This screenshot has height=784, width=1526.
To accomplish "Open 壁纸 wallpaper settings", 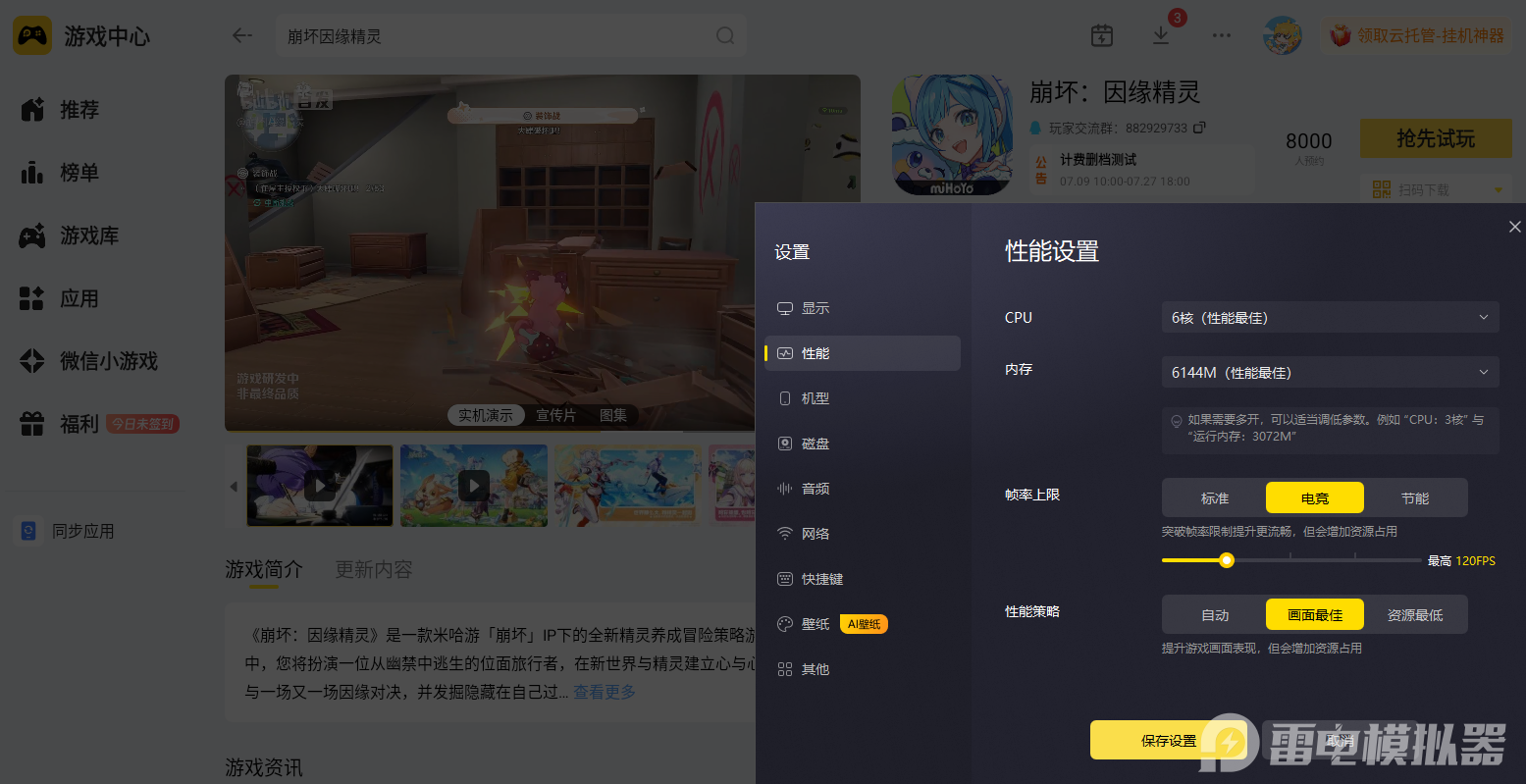I will 815,624.
